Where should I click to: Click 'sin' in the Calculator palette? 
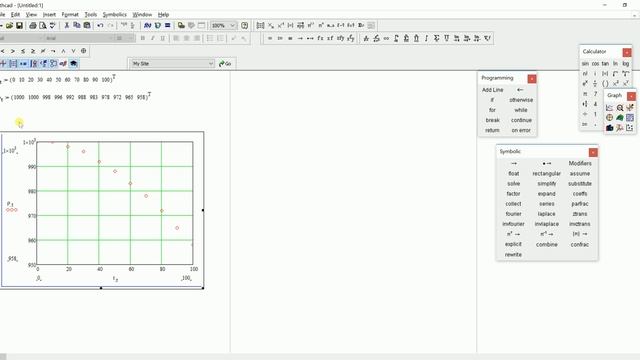click(x=585, y=64)
